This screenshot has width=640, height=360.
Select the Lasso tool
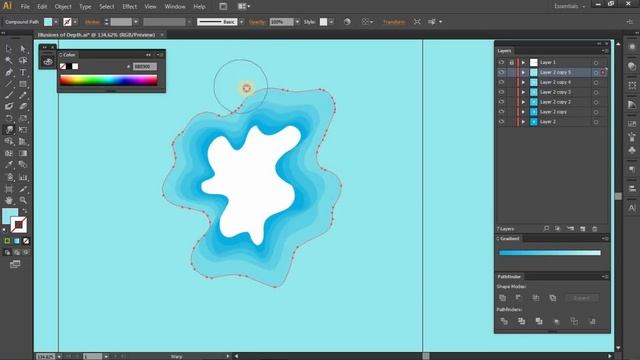point(23,60)
